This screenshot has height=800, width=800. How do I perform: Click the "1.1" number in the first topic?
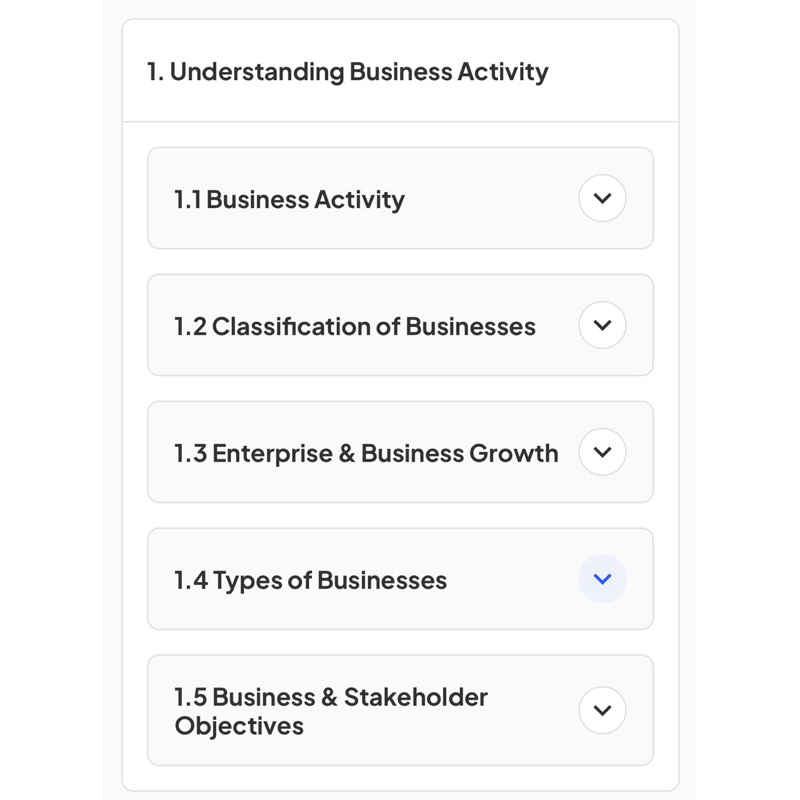[187, 199]
